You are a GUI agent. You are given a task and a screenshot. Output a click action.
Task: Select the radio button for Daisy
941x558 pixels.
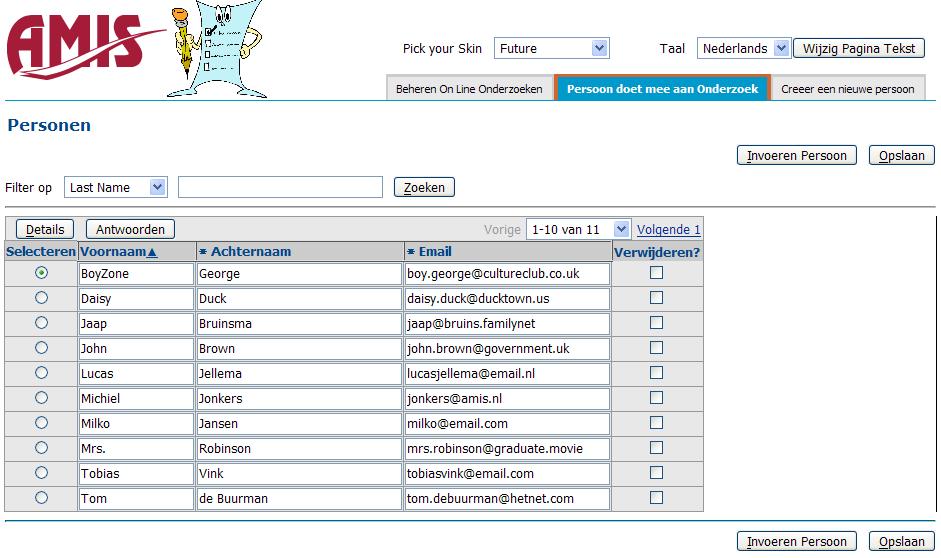[x=41, y=298]
